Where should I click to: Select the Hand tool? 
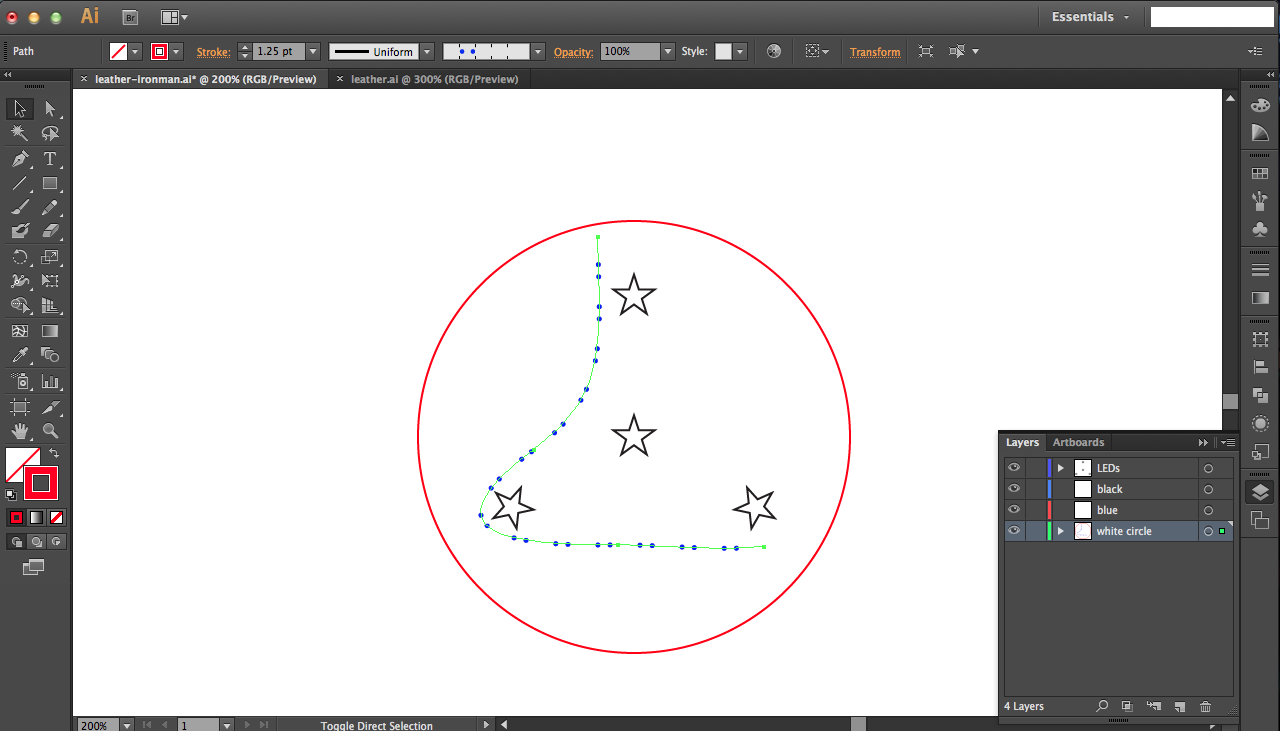[x=19, y=430]
